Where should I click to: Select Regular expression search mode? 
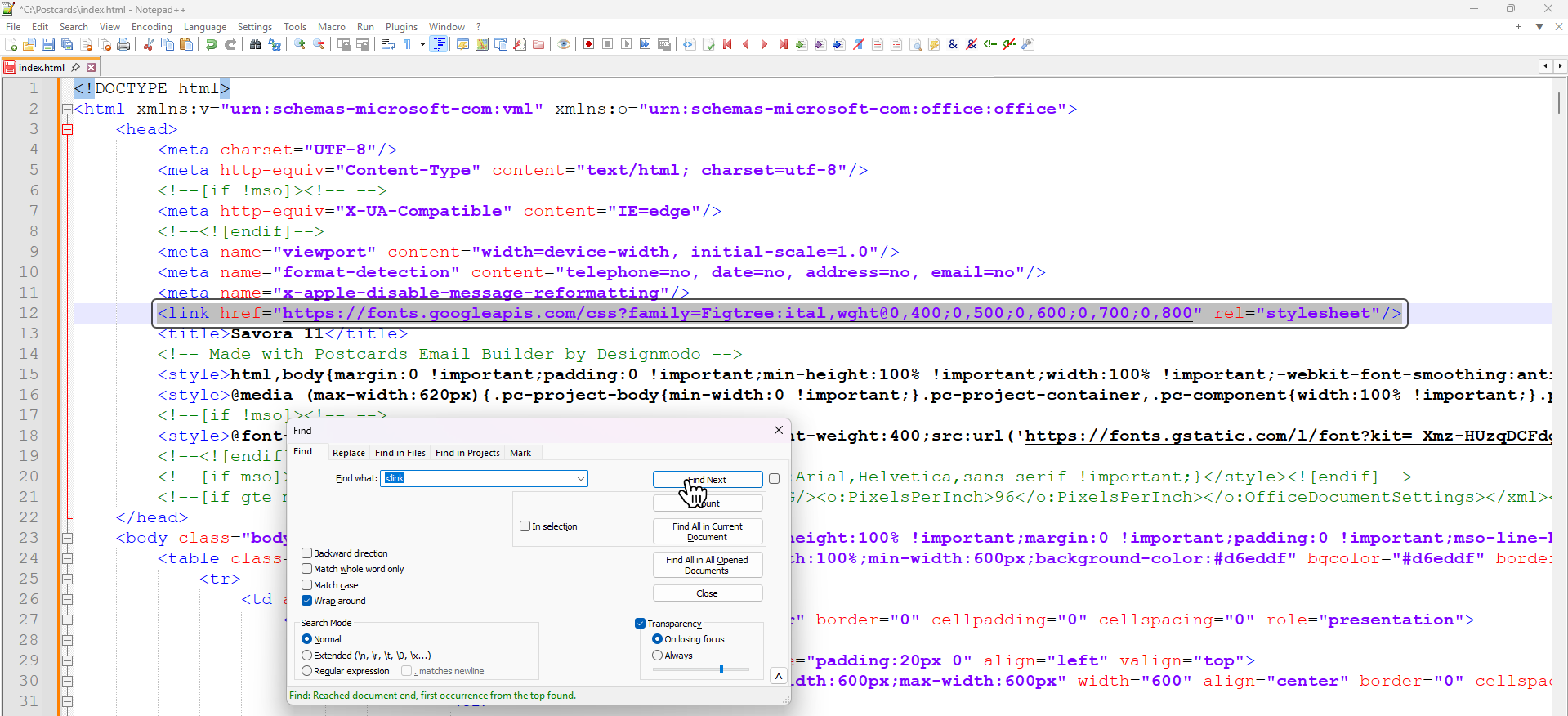coord(307,671)
